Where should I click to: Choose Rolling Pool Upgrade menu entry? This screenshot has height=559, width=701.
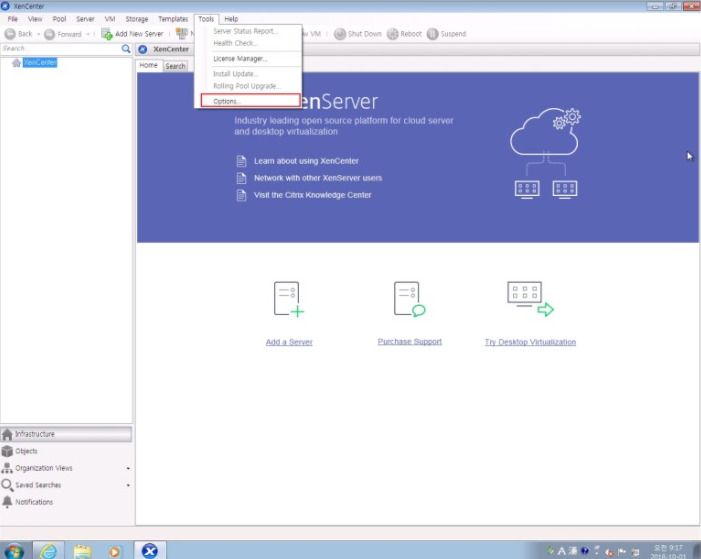248,86
